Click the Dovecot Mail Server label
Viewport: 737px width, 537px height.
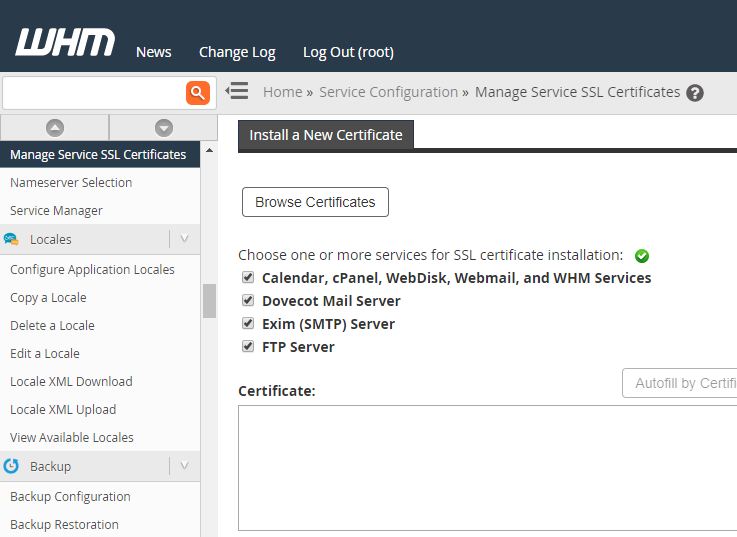pyautogui.click(x=331, y=301)
